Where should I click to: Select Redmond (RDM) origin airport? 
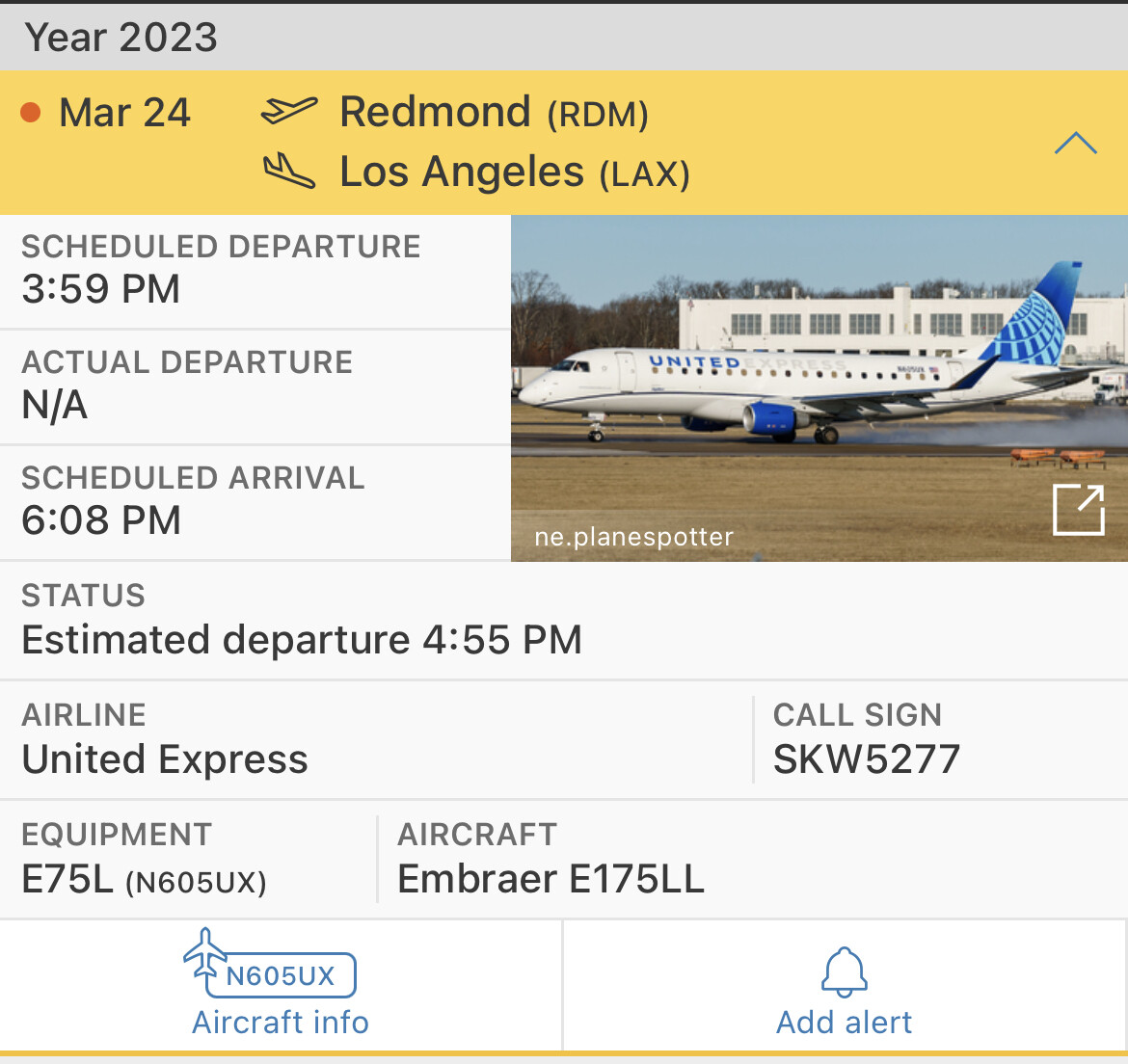(x=494, y=113)
